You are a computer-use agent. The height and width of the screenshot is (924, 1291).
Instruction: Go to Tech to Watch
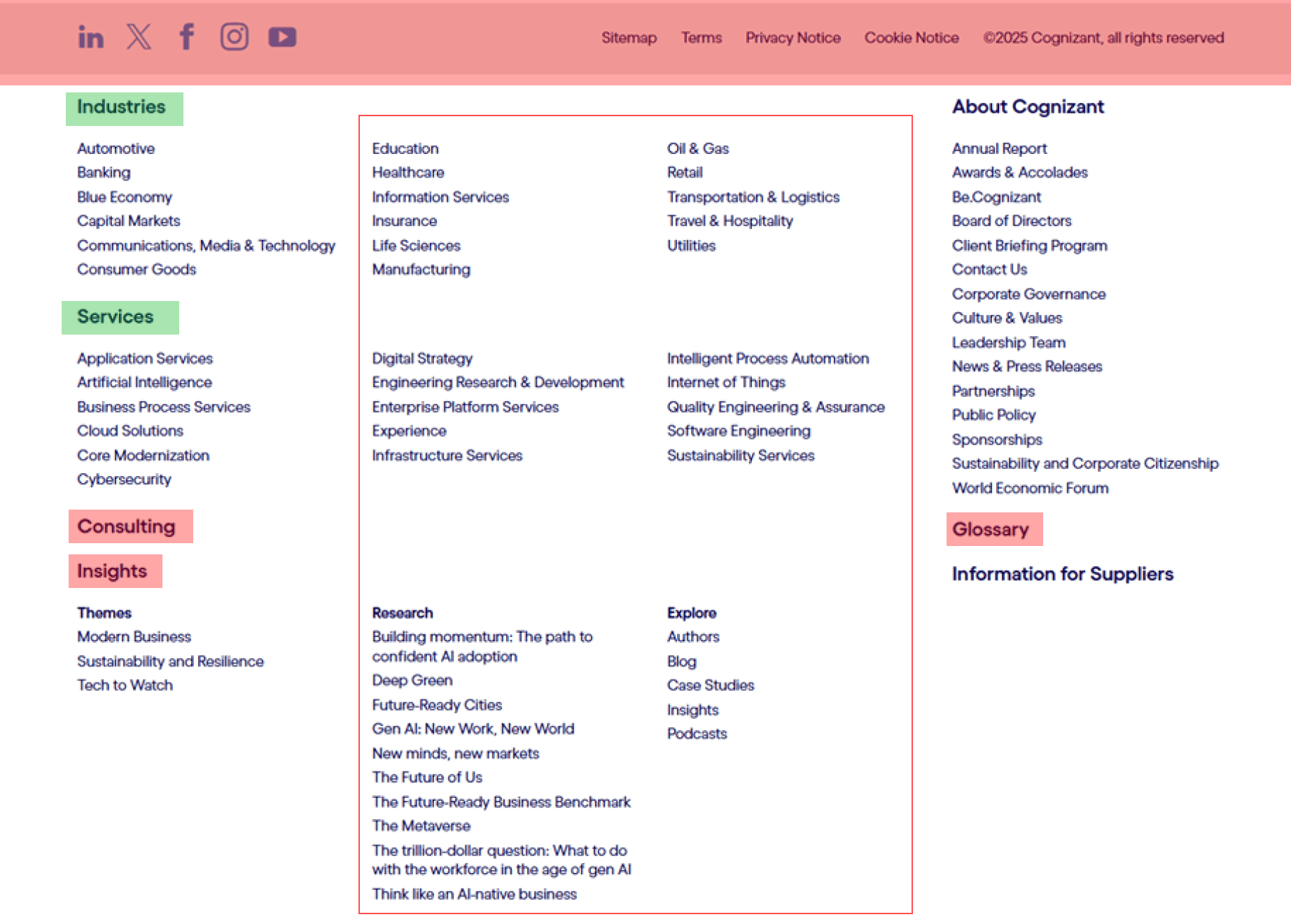(x=125, y=685)
